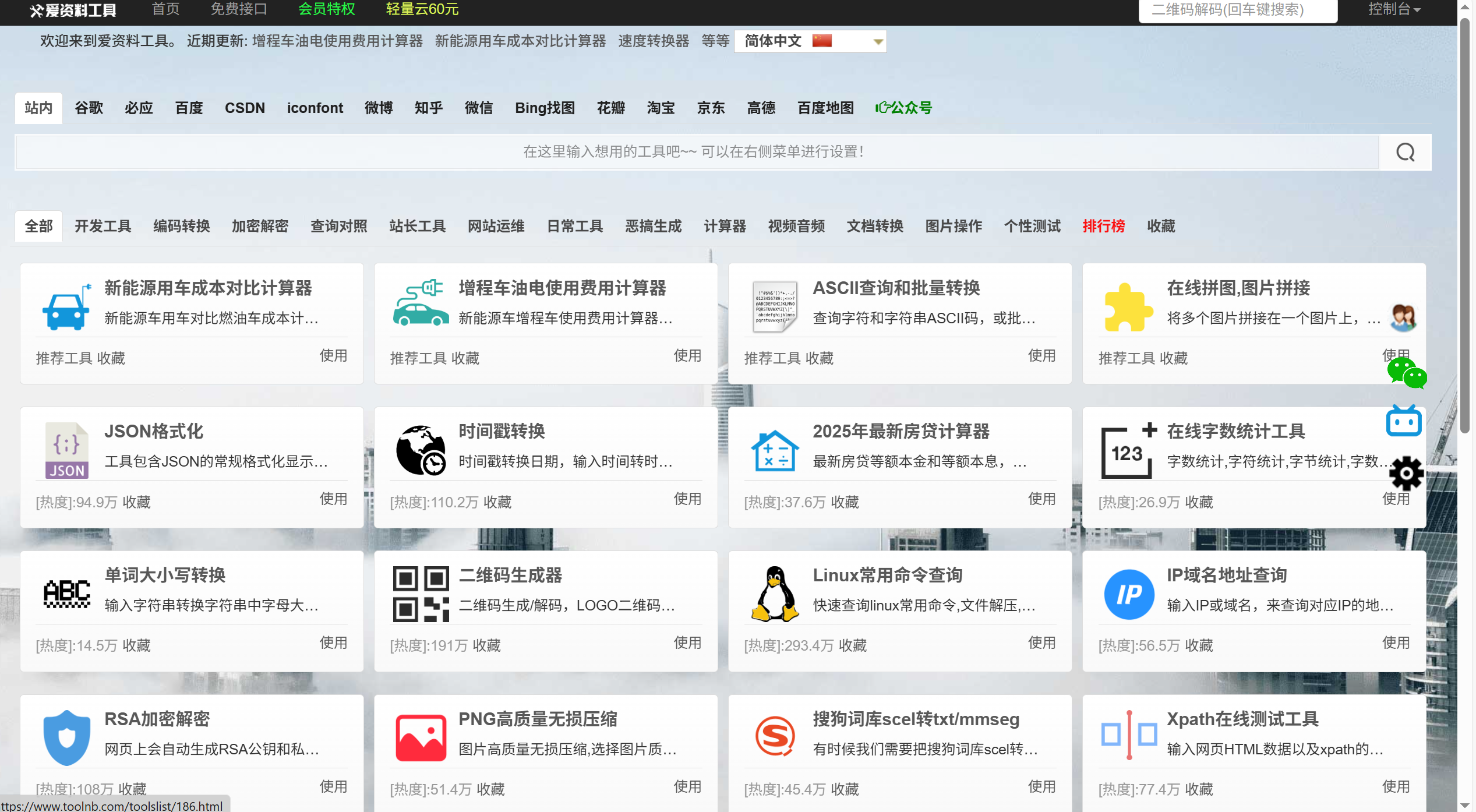Viewport: 1476px width, 812px height.
Task: Open the green plug-in car icon tool
Action: pyautogui.click(x=421, y=302)
